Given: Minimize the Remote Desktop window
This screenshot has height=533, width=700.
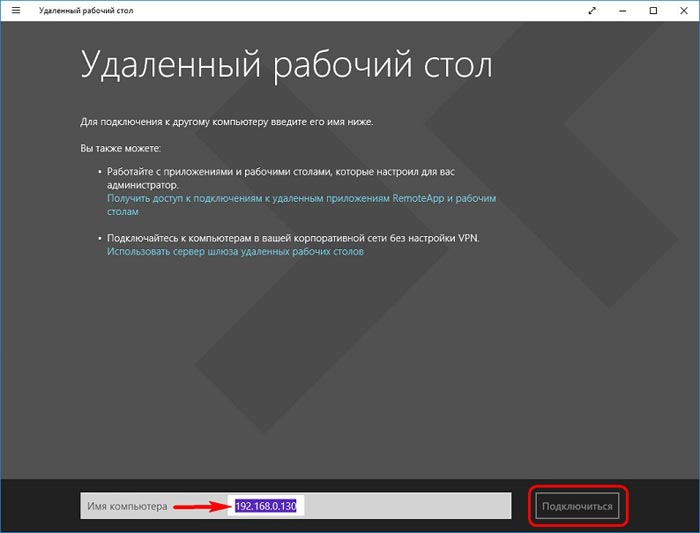Looking at the screenshot, I should [x=623, y=11].
